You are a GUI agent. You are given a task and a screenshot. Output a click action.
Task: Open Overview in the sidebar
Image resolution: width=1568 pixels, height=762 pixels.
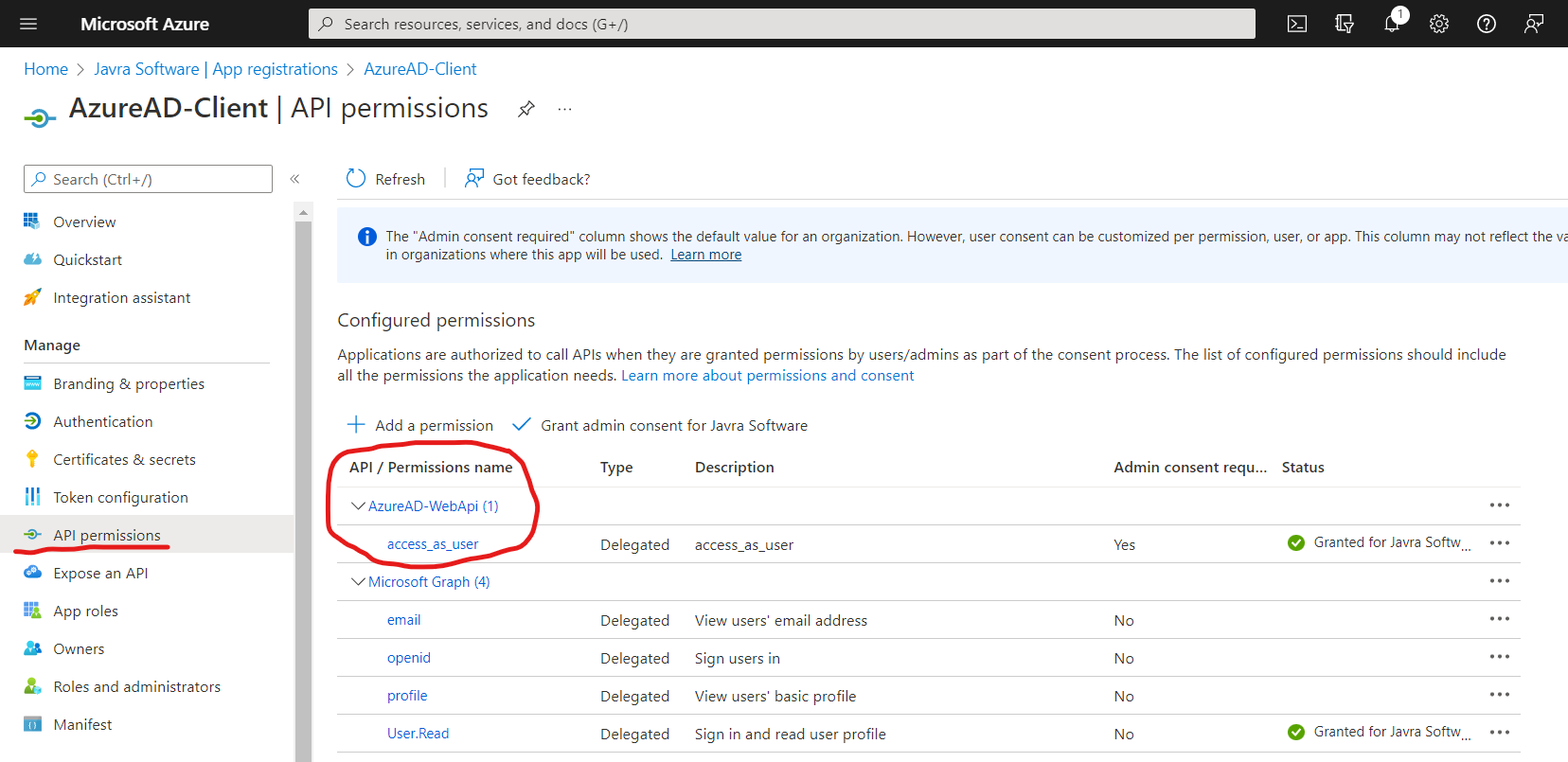[x=84, y=222]
